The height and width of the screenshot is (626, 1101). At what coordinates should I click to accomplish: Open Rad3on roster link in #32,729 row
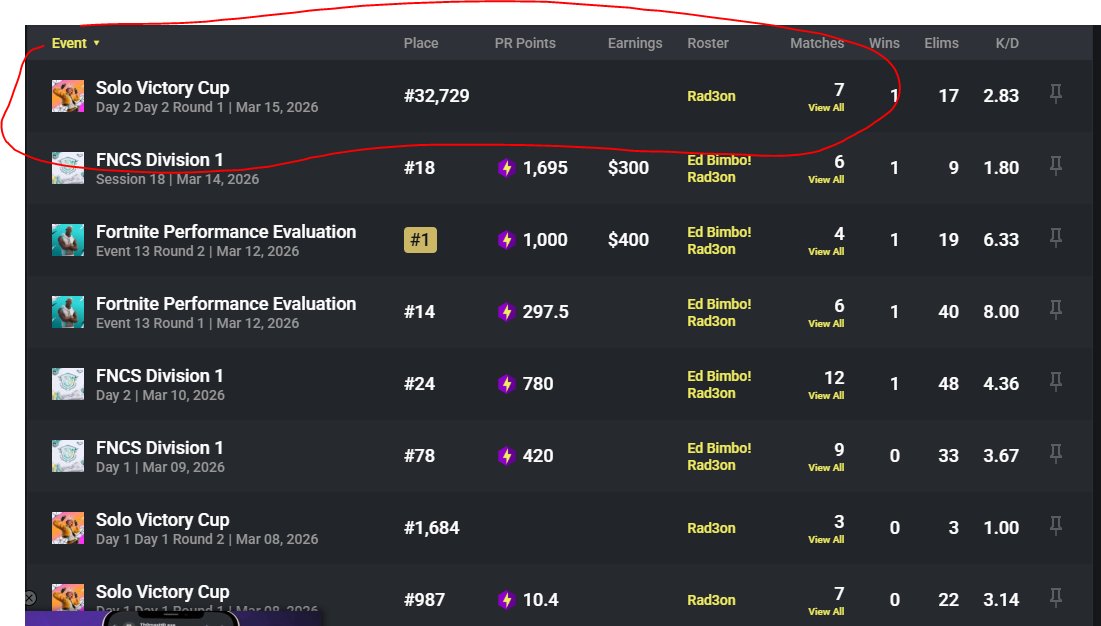pos(711,96)
